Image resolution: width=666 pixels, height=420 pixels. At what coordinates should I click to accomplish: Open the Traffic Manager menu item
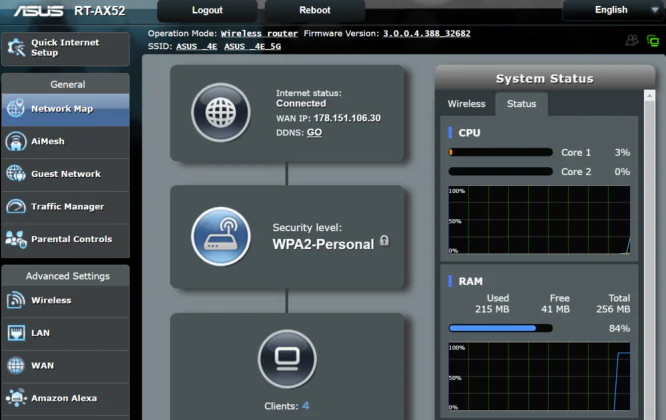click(x=65, y=207)
